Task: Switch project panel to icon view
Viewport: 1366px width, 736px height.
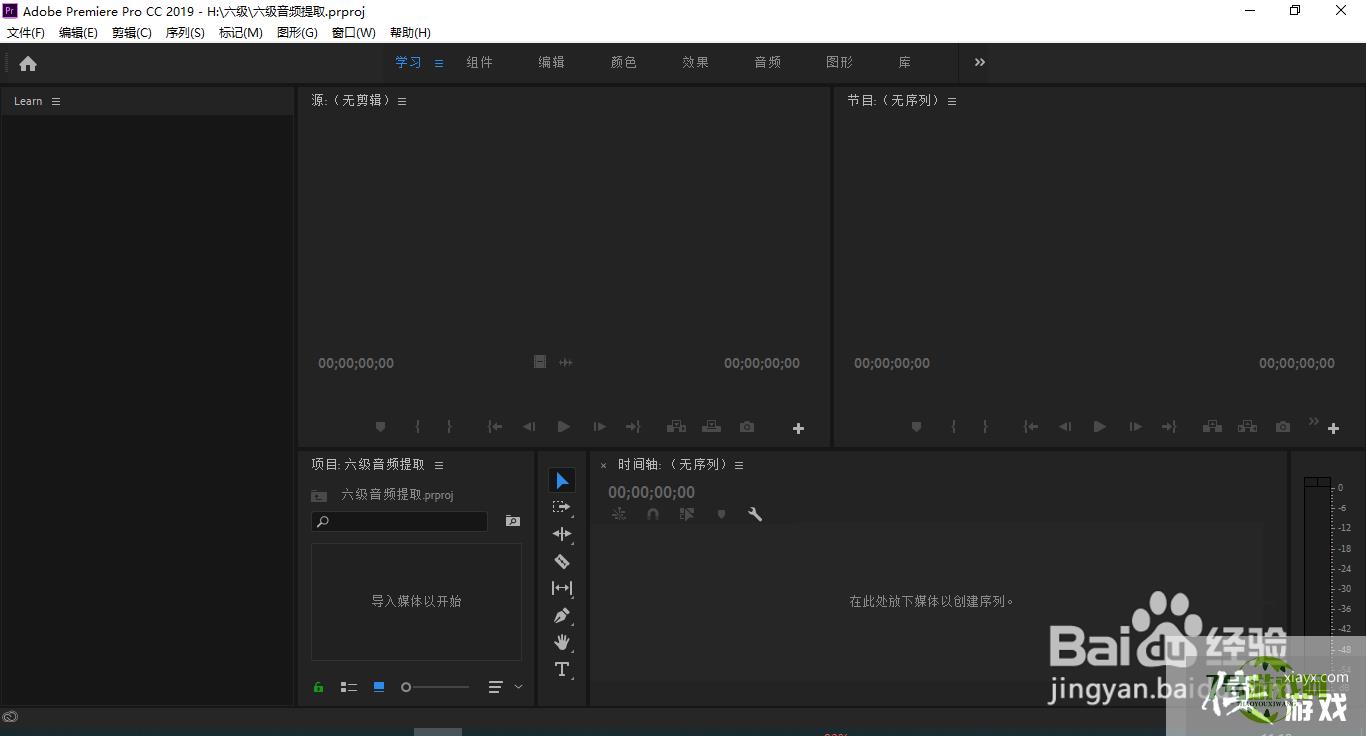Action: 379,687
